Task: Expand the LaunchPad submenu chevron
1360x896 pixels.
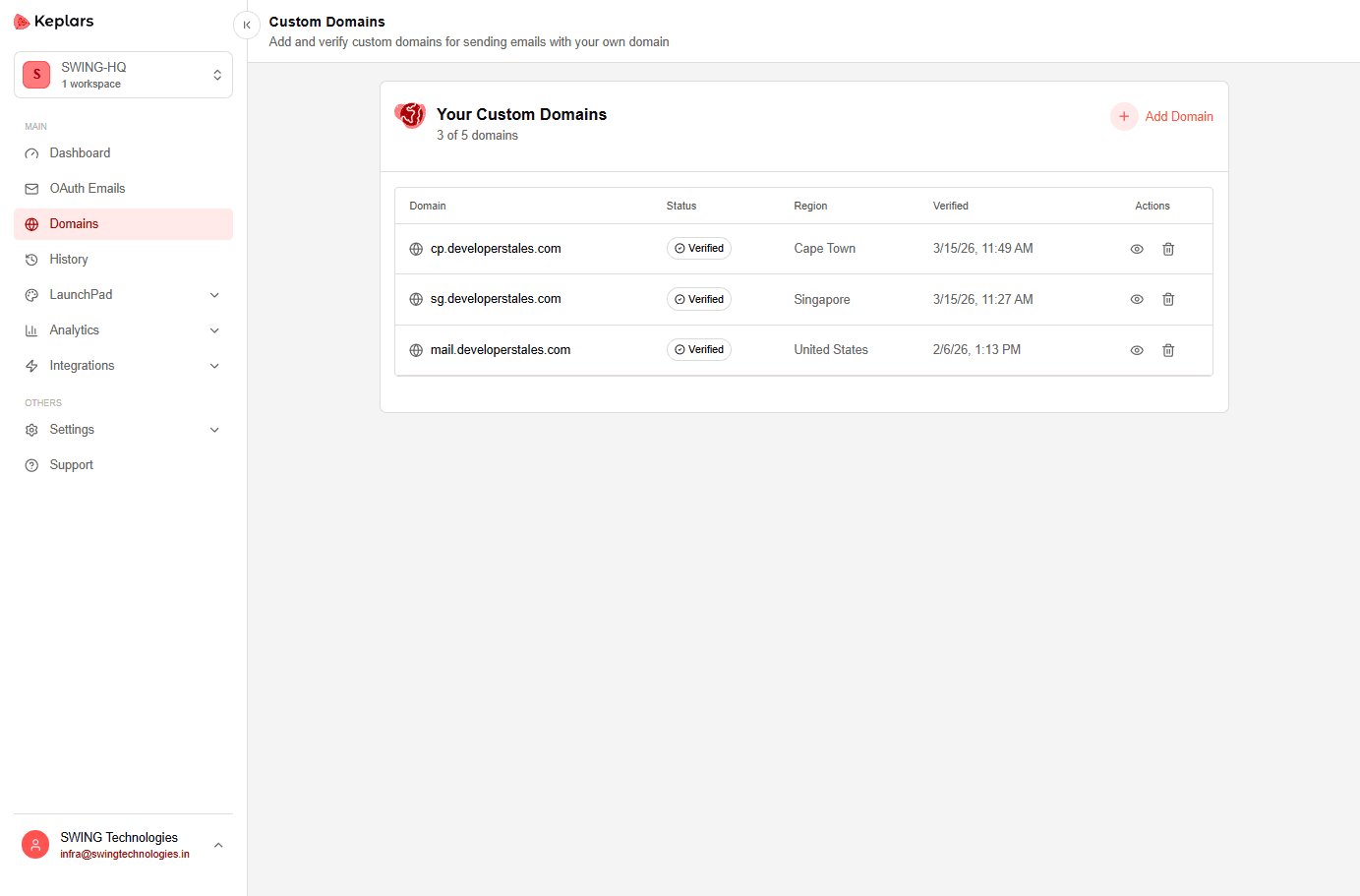Action: 214,295
